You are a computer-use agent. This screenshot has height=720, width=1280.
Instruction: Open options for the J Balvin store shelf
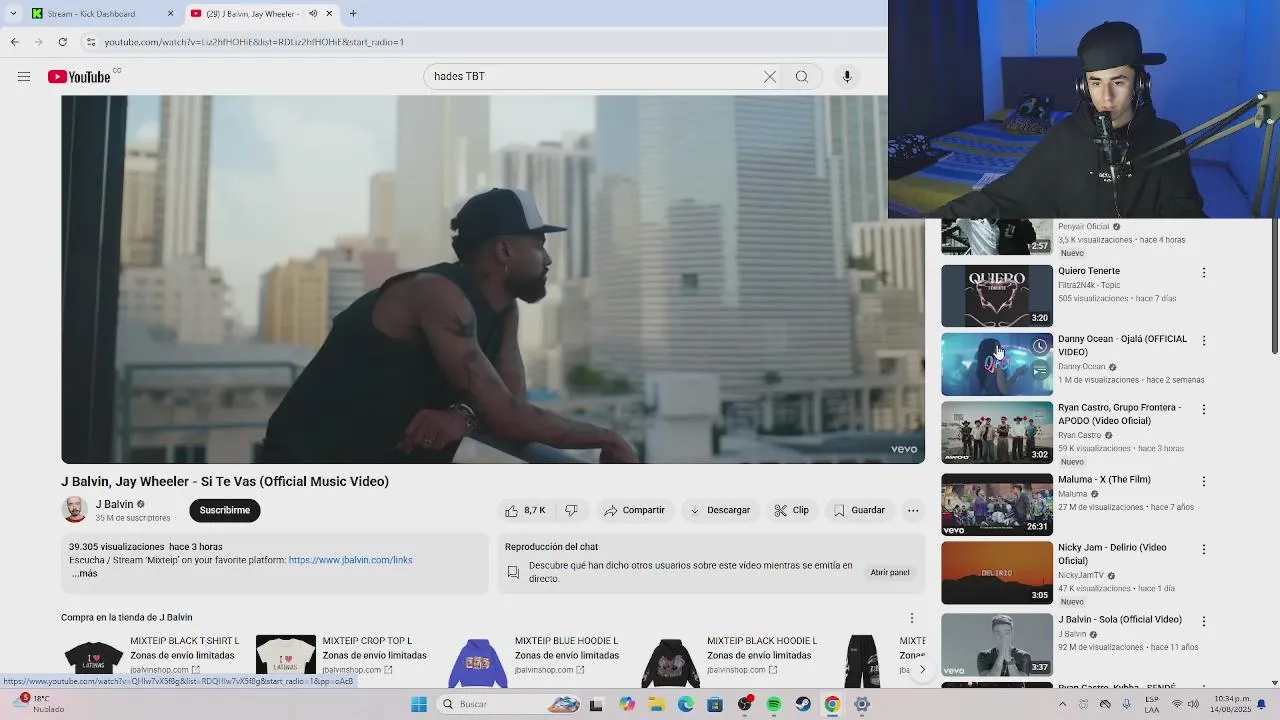pyautogui.click(x=911, y=618)
